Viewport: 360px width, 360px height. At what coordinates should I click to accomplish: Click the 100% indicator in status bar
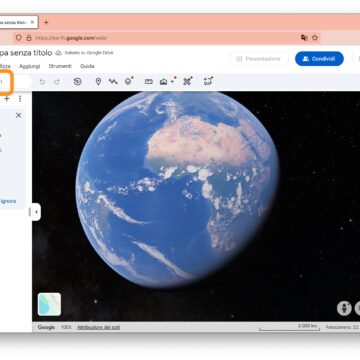click(x=66, y=327)
